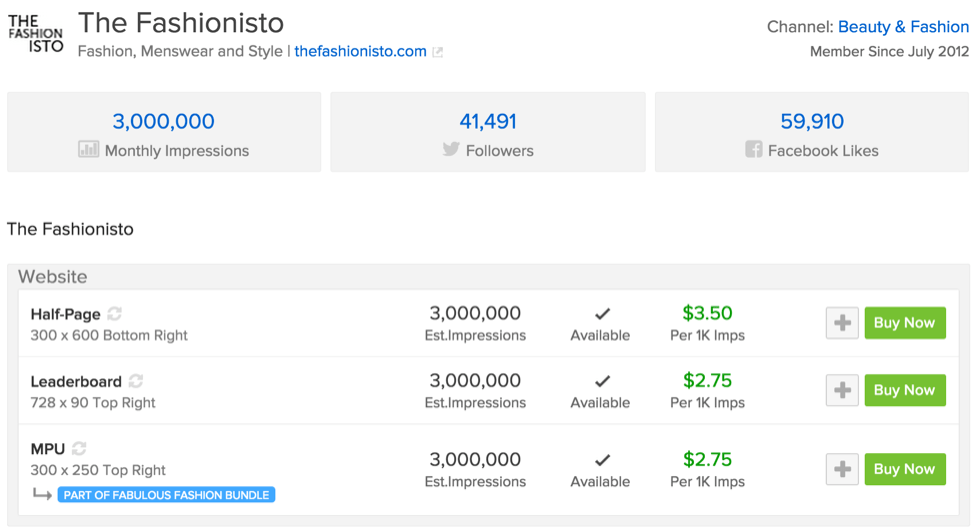This screenshot has height=530, width=975.
Task: Click refresh icon next to Leaderboard
Action: (x=136, y=380)
